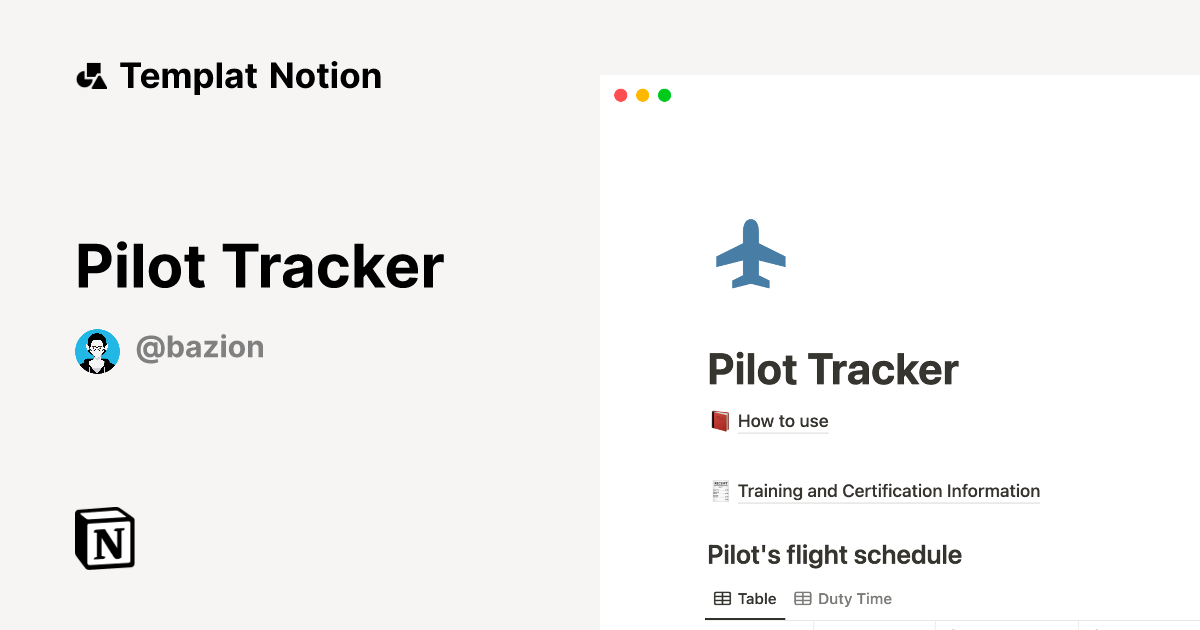Switch to the Duty Time tab

pos(854,598)
